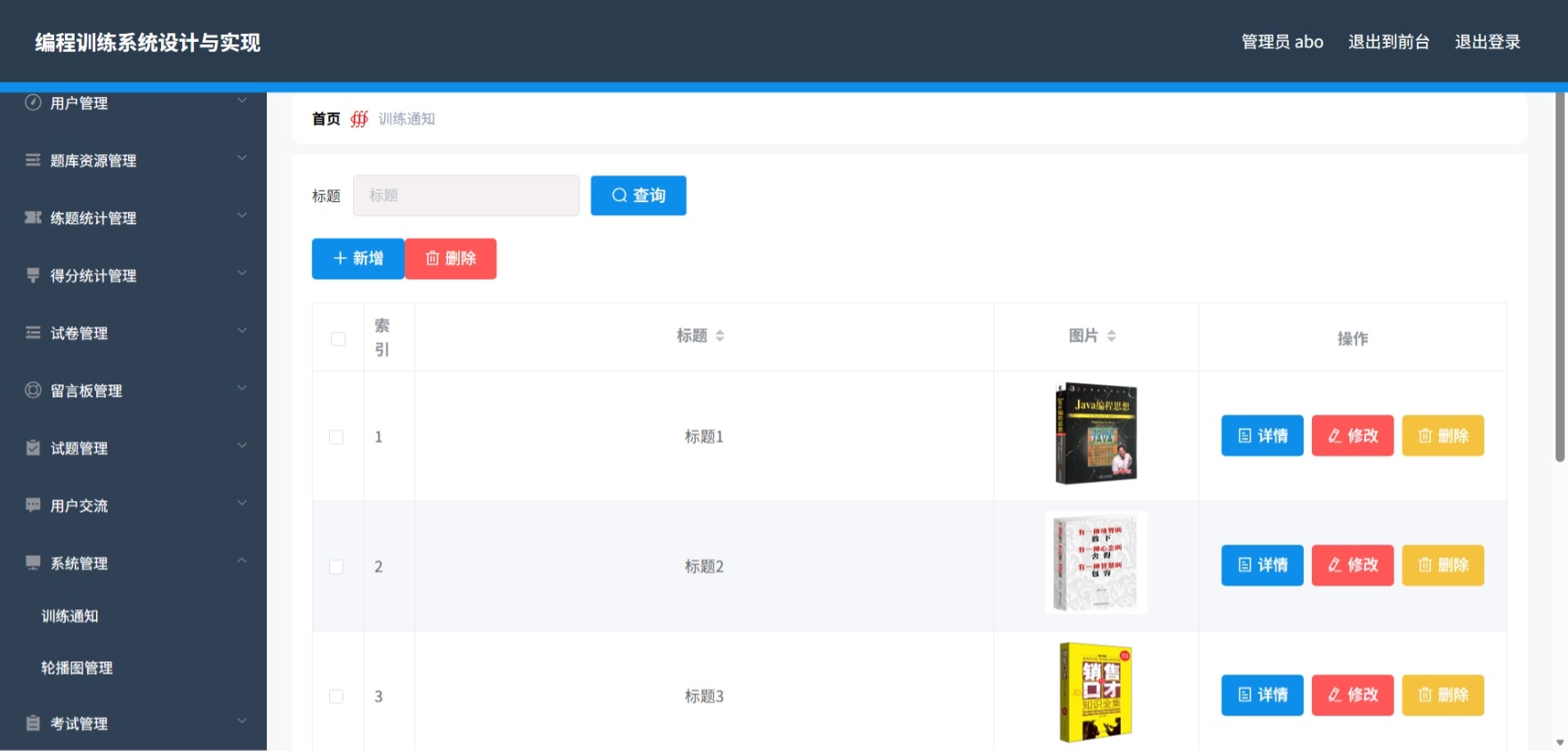Expand the 试卷管理 menu chevron
The width and height of the screenshot is (1568, 751).
pos(242,331)
